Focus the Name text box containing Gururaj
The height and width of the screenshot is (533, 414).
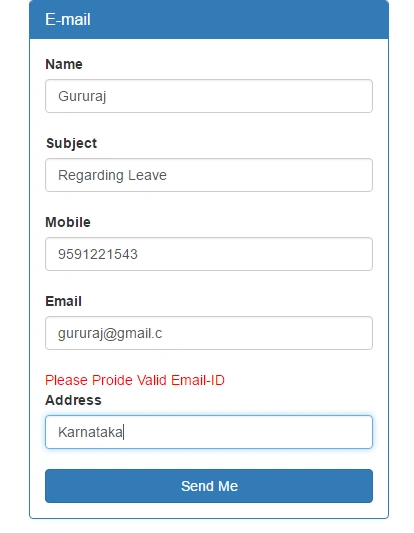[x=209, y=96]
